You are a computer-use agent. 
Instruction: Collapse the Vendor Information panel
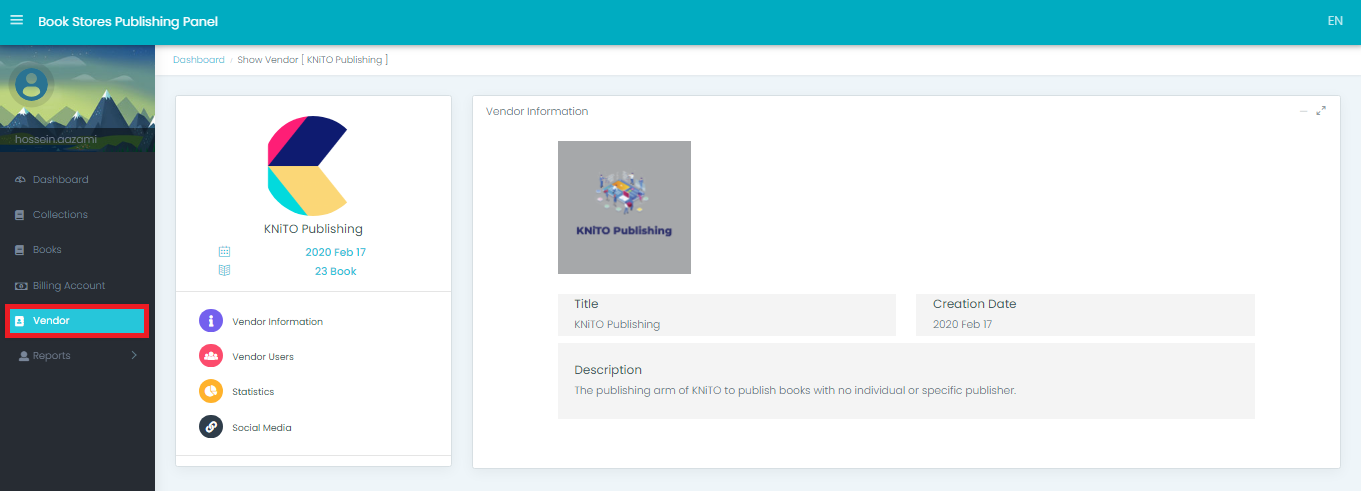[1303, 111]
